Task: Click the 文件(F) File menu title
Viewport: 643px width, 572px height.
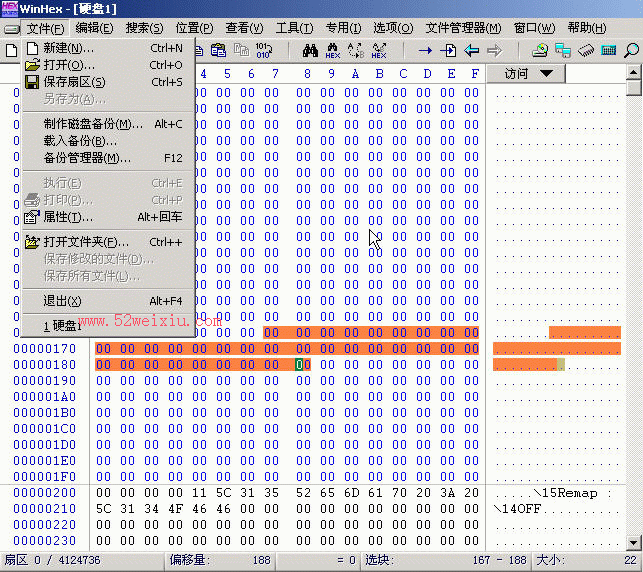Action: [46, 29]
